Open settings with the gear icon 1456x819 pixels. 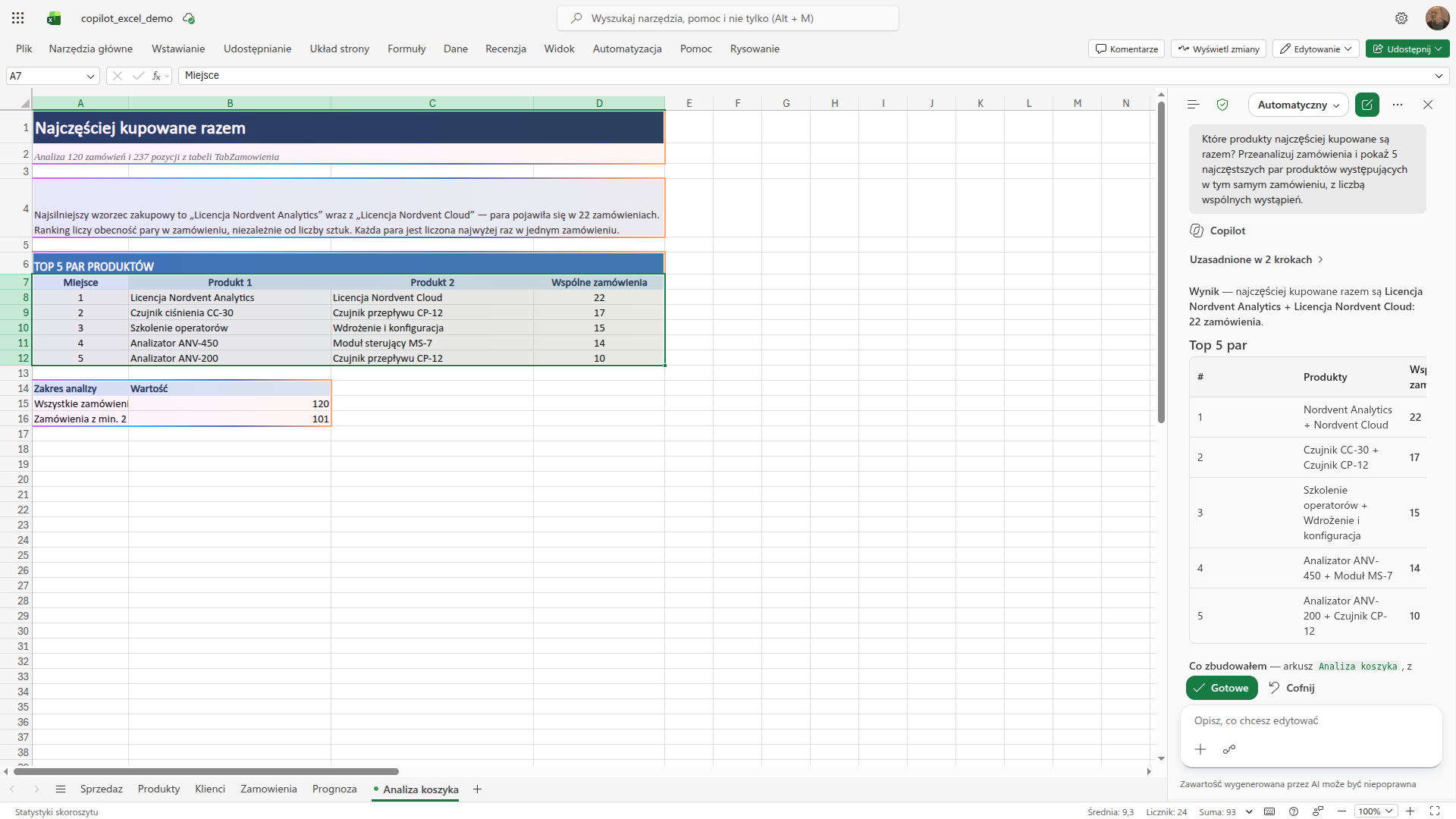pyautogui.click(x=1401, y=18)
